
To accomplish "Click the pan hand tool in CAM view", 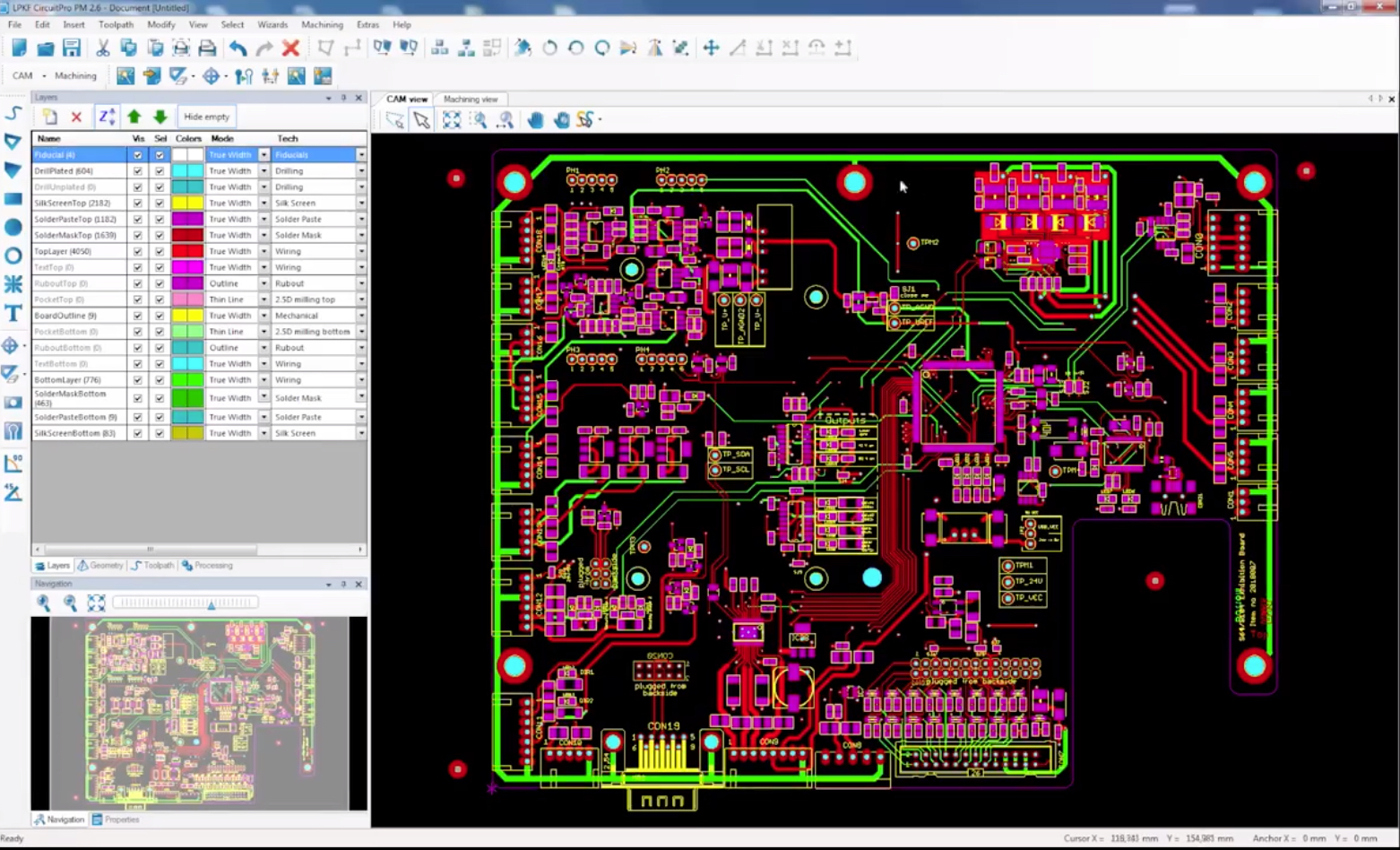I will (x=535, y=119).
